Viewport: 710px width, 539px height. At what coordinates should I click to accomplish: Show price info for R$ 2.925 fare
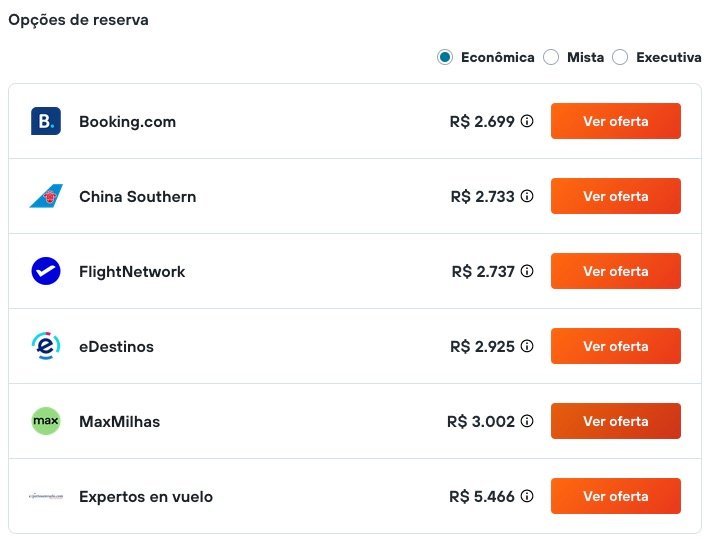click(x=527, y=346)
